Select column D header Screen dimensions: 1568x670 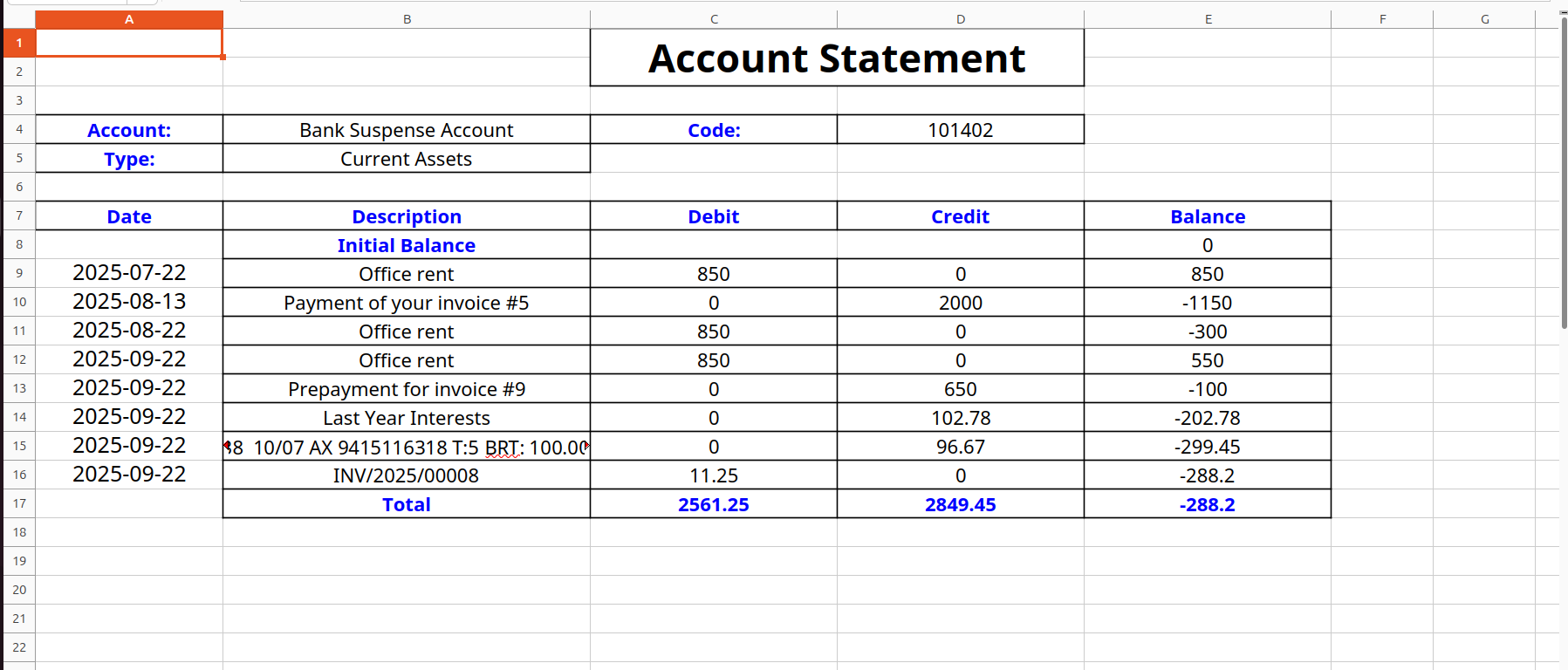point(961,19)
